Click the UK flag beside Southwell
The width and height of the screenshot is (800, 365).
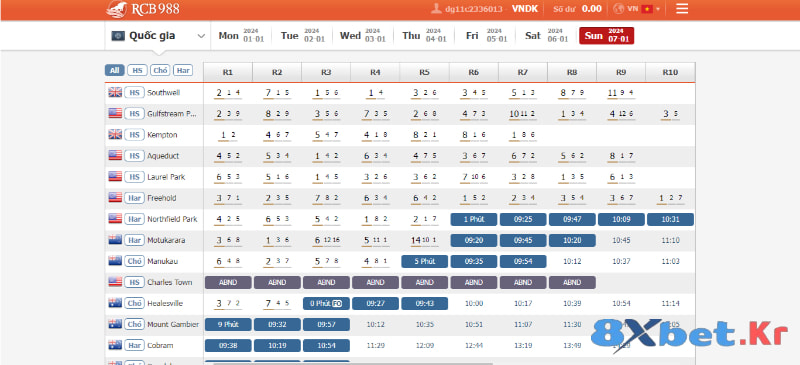[x=115, y=92]
